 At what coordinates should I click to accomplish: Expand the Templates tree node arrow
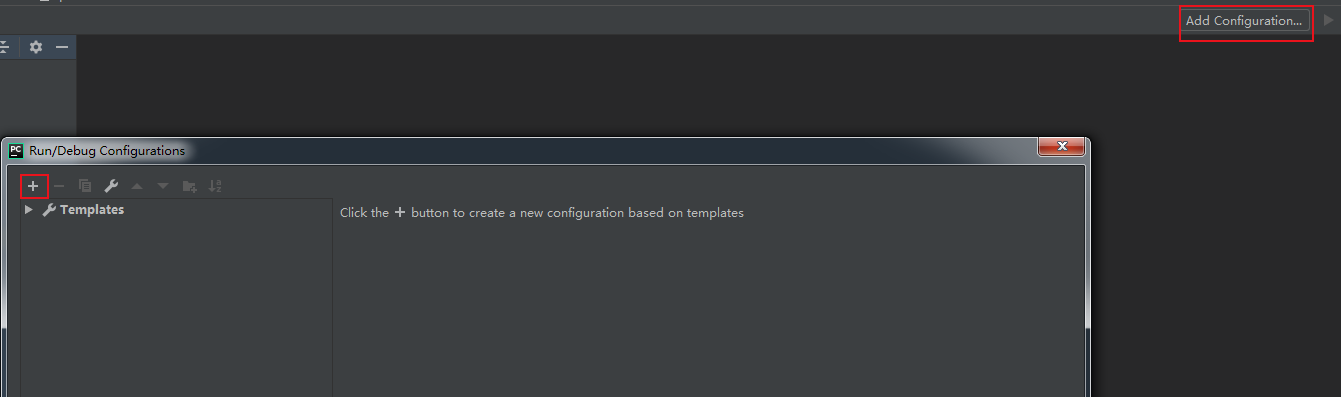(x=29, y=210)
